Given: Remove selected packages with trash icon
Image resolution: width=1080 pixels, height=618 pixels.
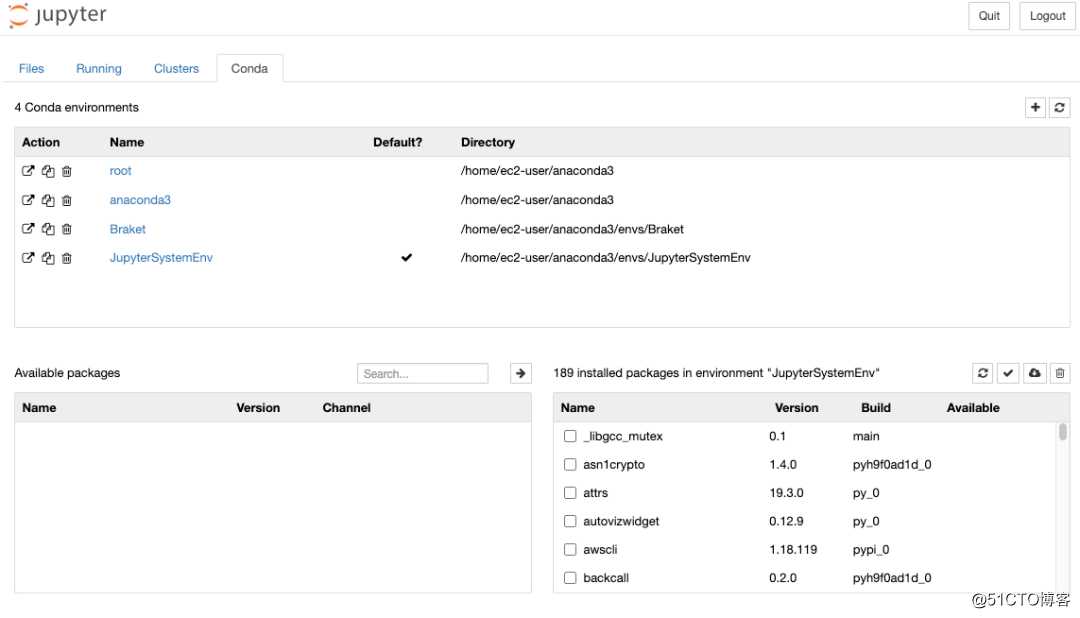Looking at the screenshot, I should (1060, 373).
